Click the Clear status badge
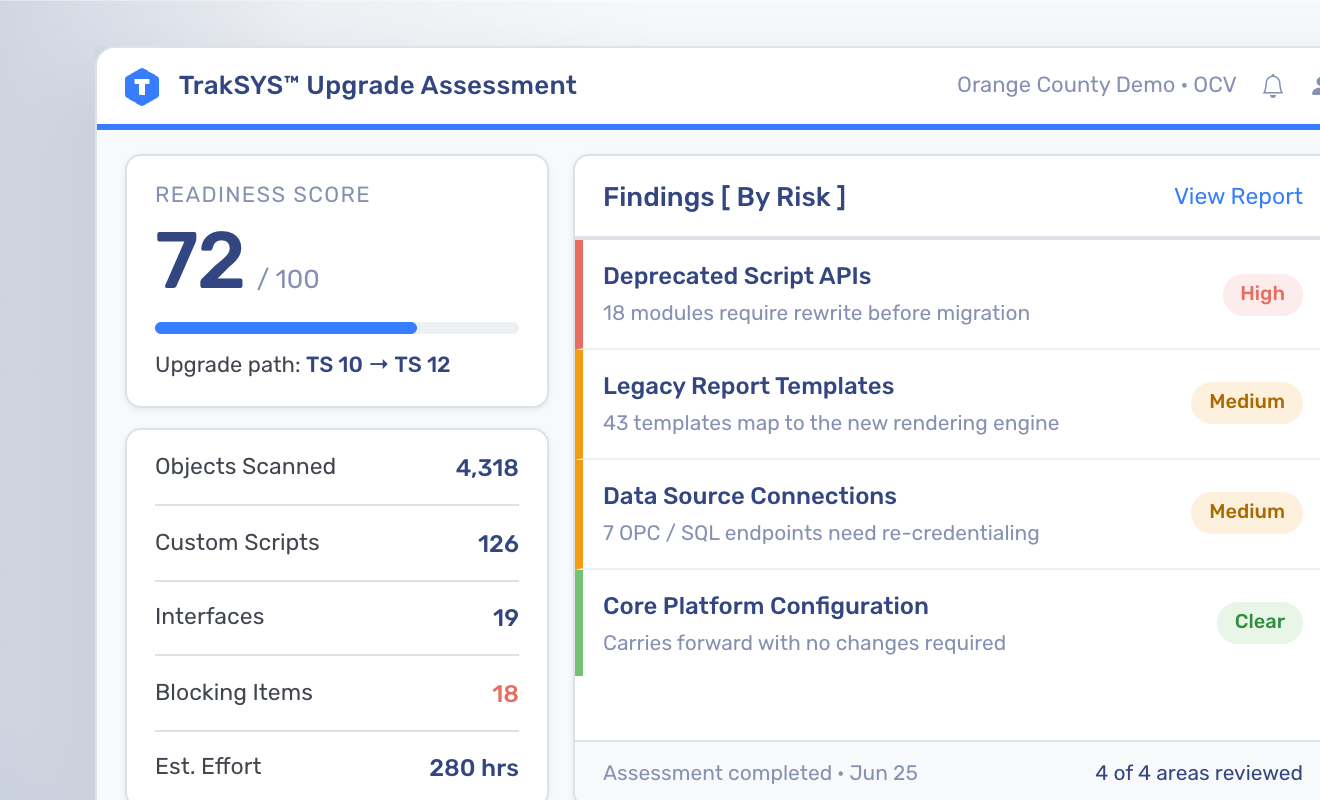The width and height of the screenshot is (1320, 800). [1259, 622]
